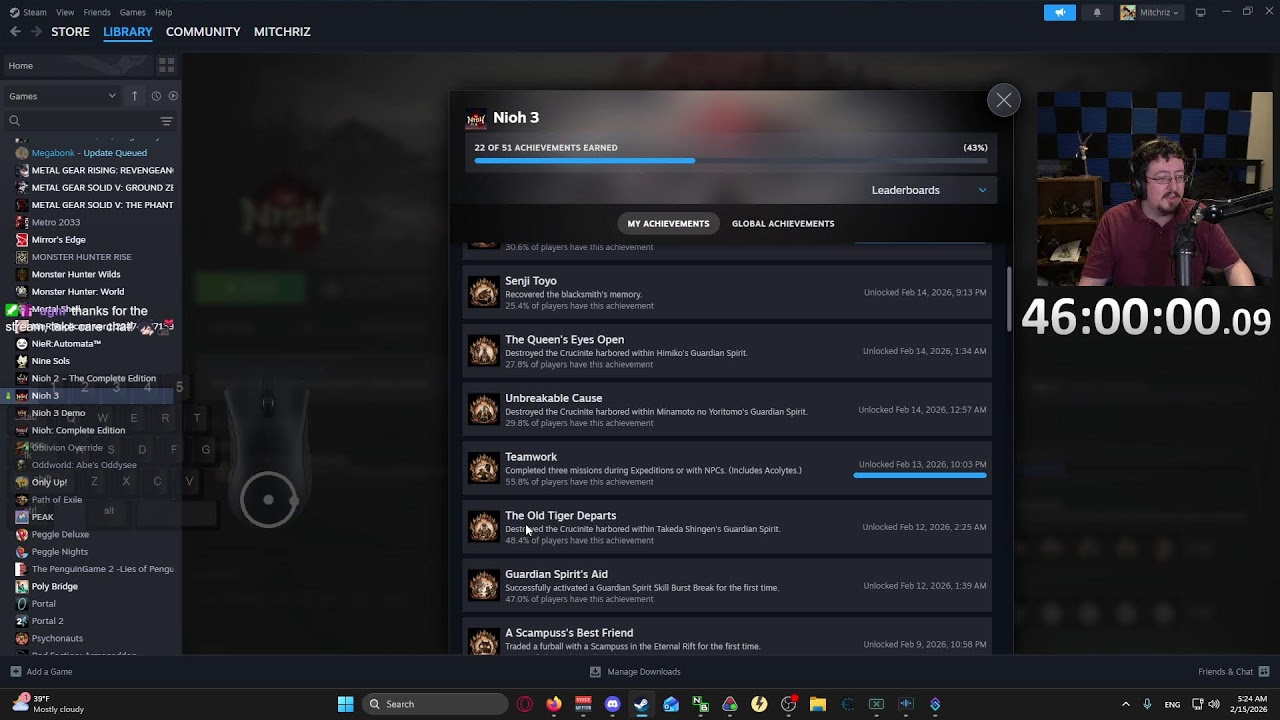Switch to Big Picture mode monitor icon
The width and height of the screenshot is (1280, 720).
(x=1200, y=12)
